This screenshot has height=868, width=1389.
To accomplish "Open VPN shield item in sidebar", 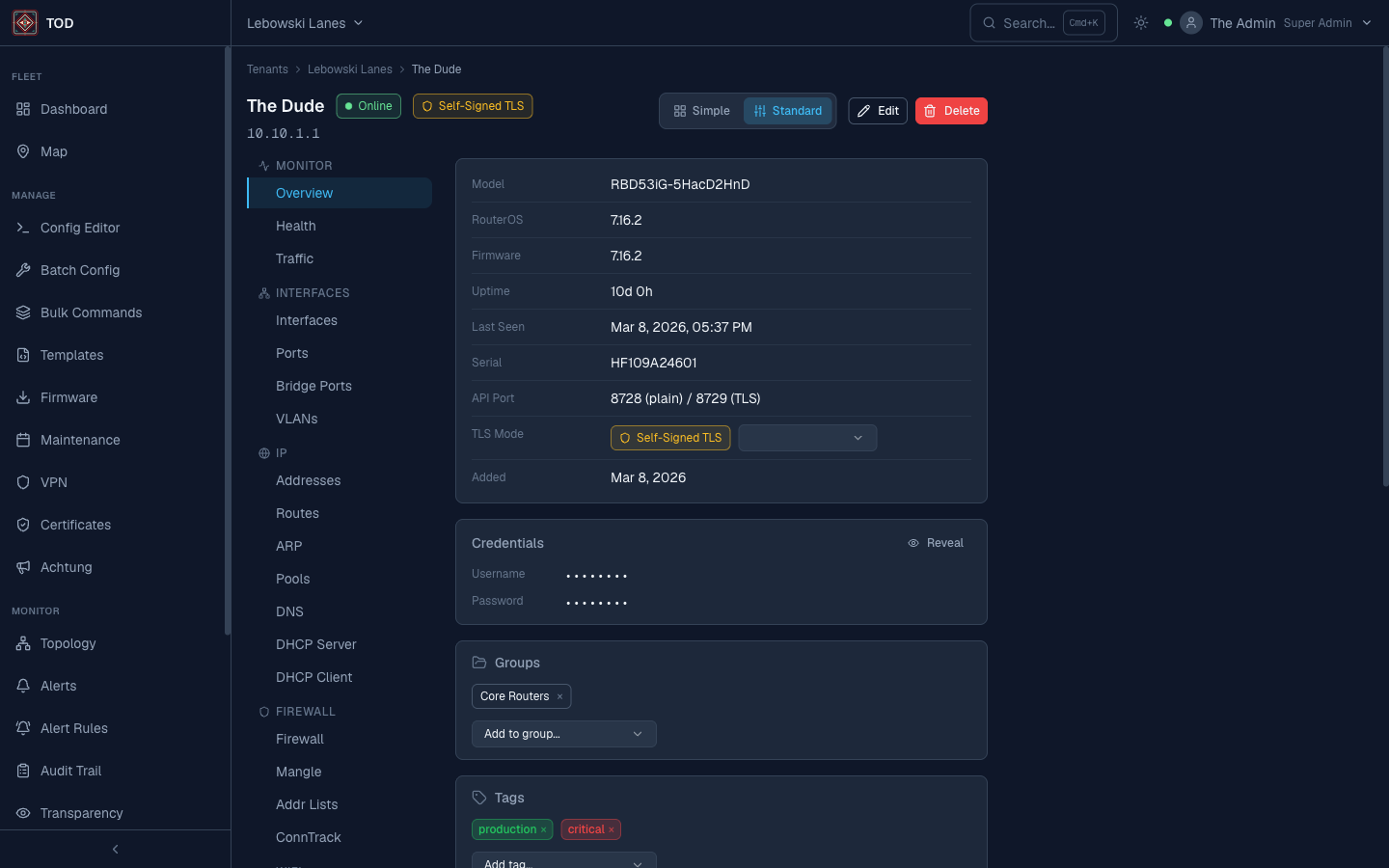I will point(53,482).
